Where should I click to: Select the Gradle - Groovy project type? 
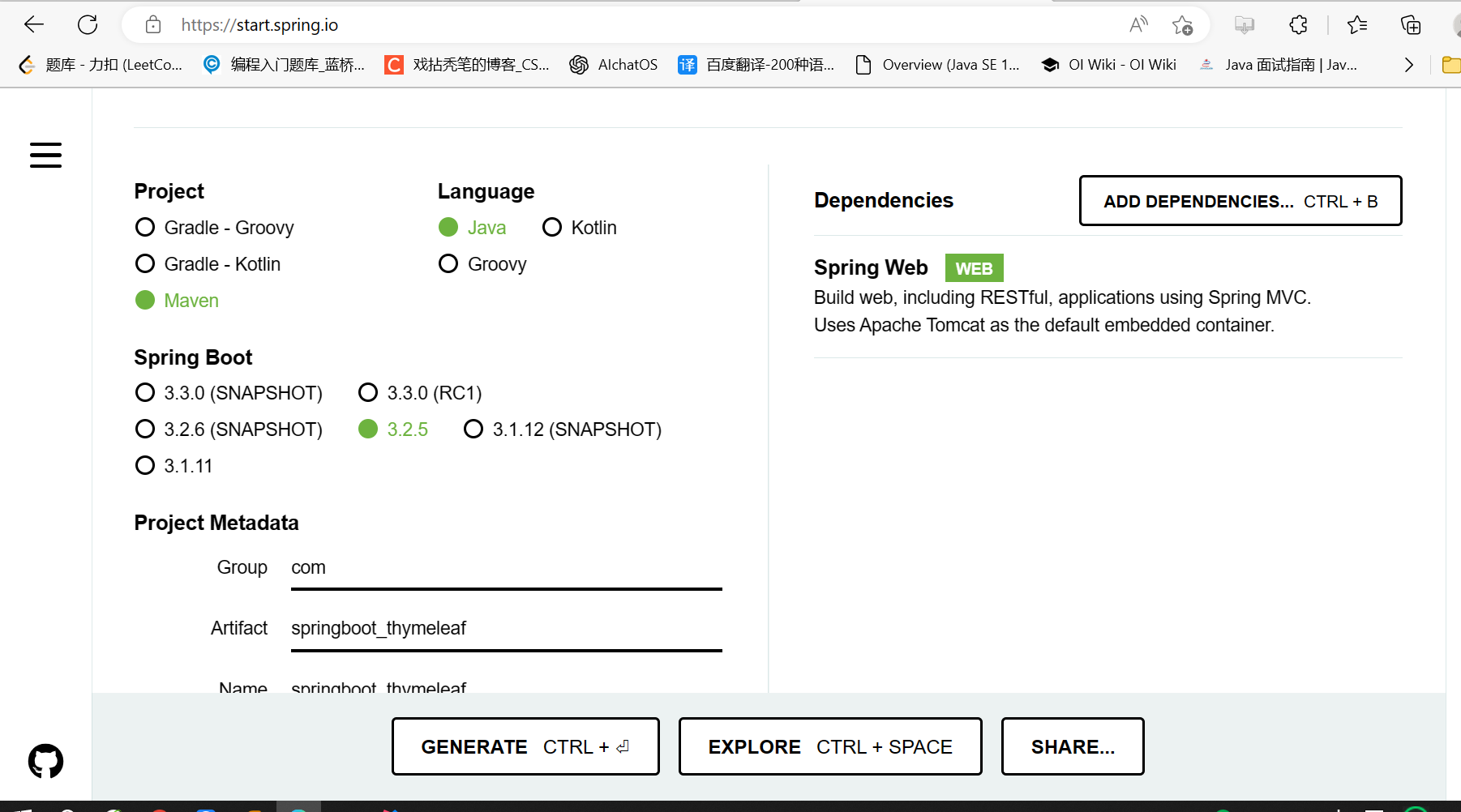145,227
